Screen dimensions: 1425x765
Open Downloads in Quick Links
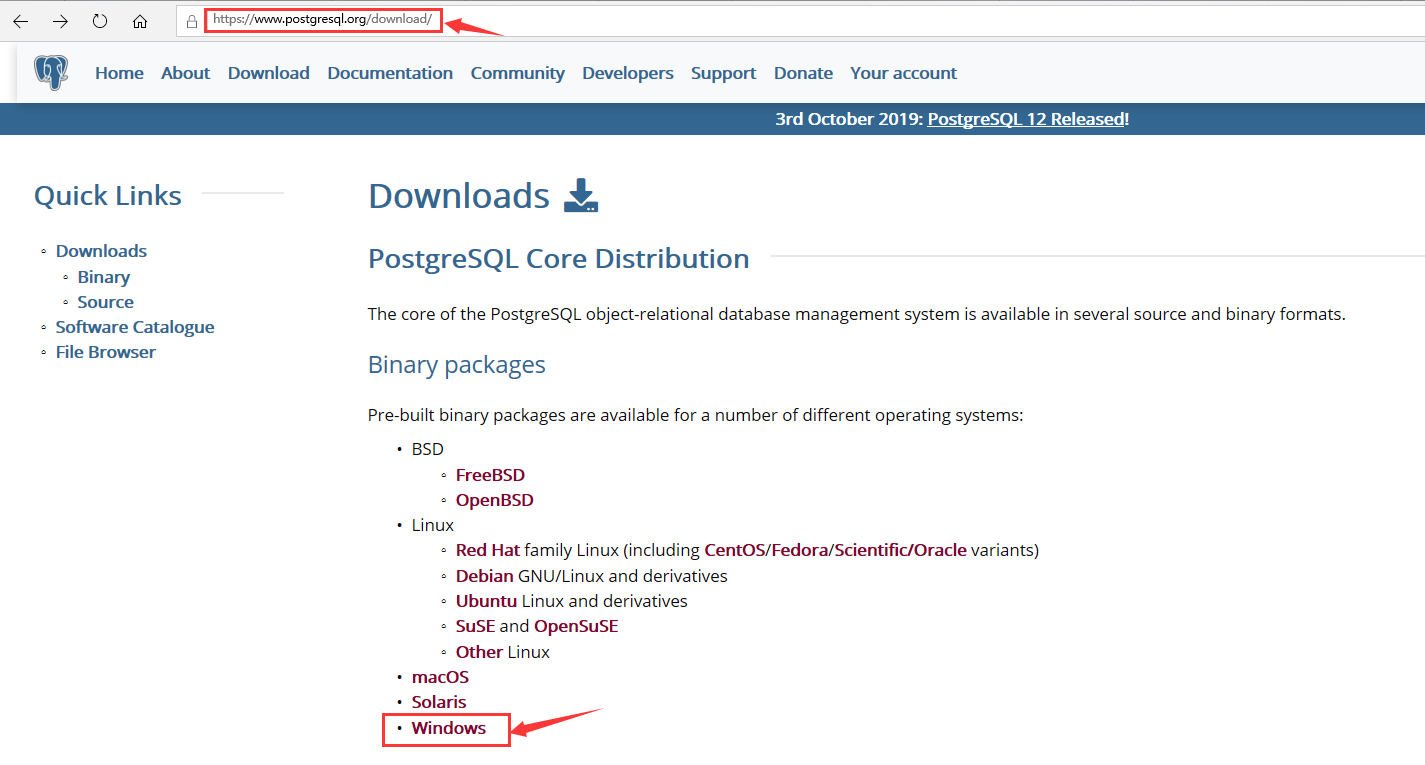click(101, 251)
